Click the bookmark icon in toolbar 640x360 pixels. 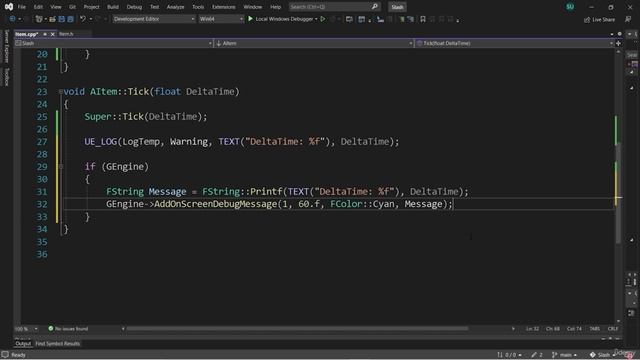423,19
